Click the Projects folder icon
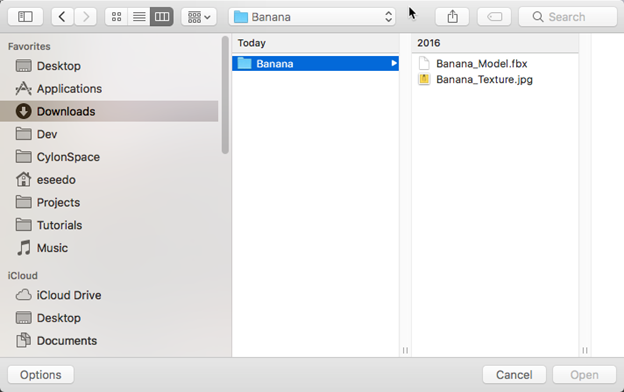 pos(23,202)
